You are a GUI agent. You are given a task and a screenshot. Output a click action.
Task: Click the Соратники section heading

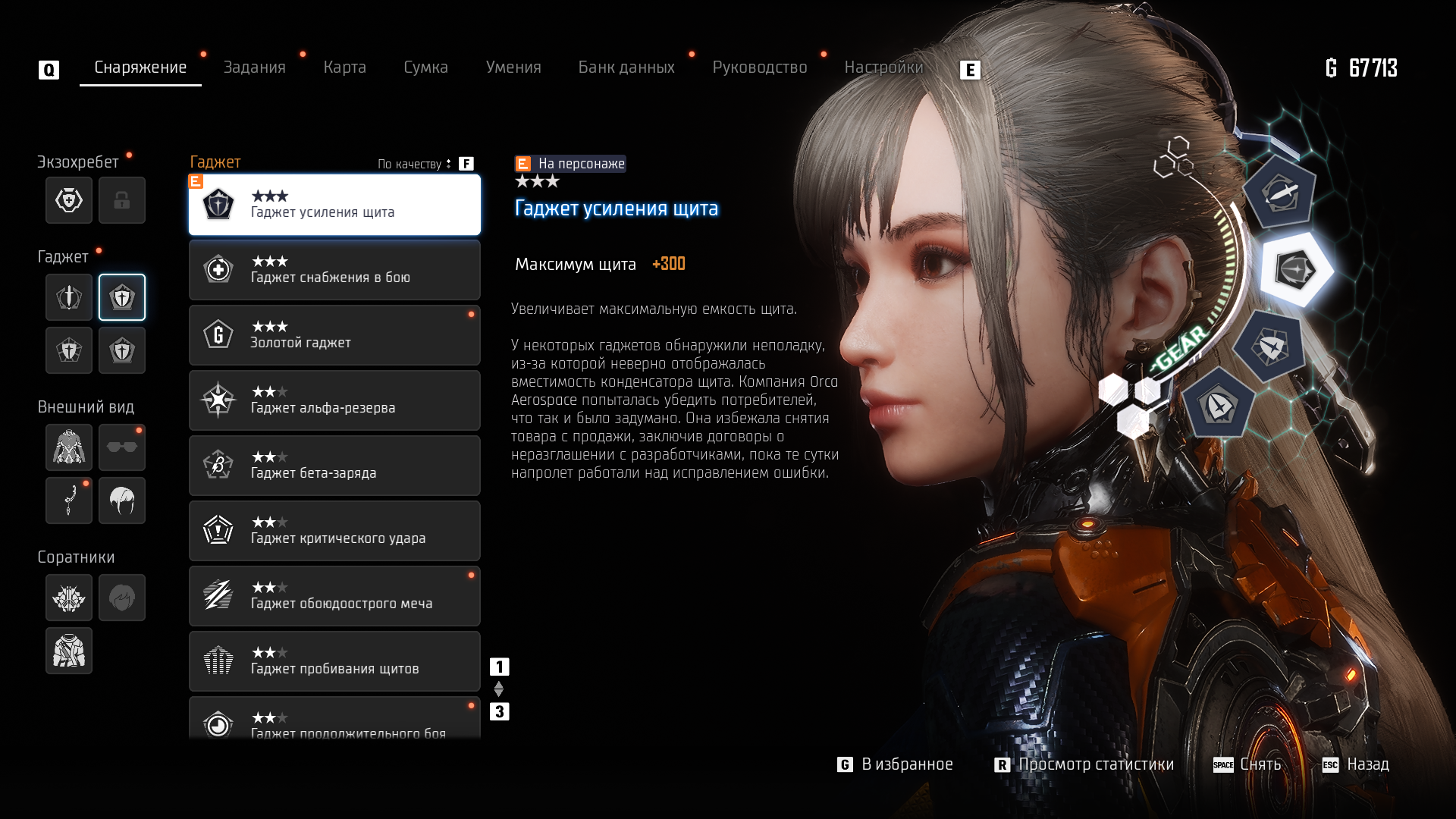pyautogui.click(x=76, y=557)
